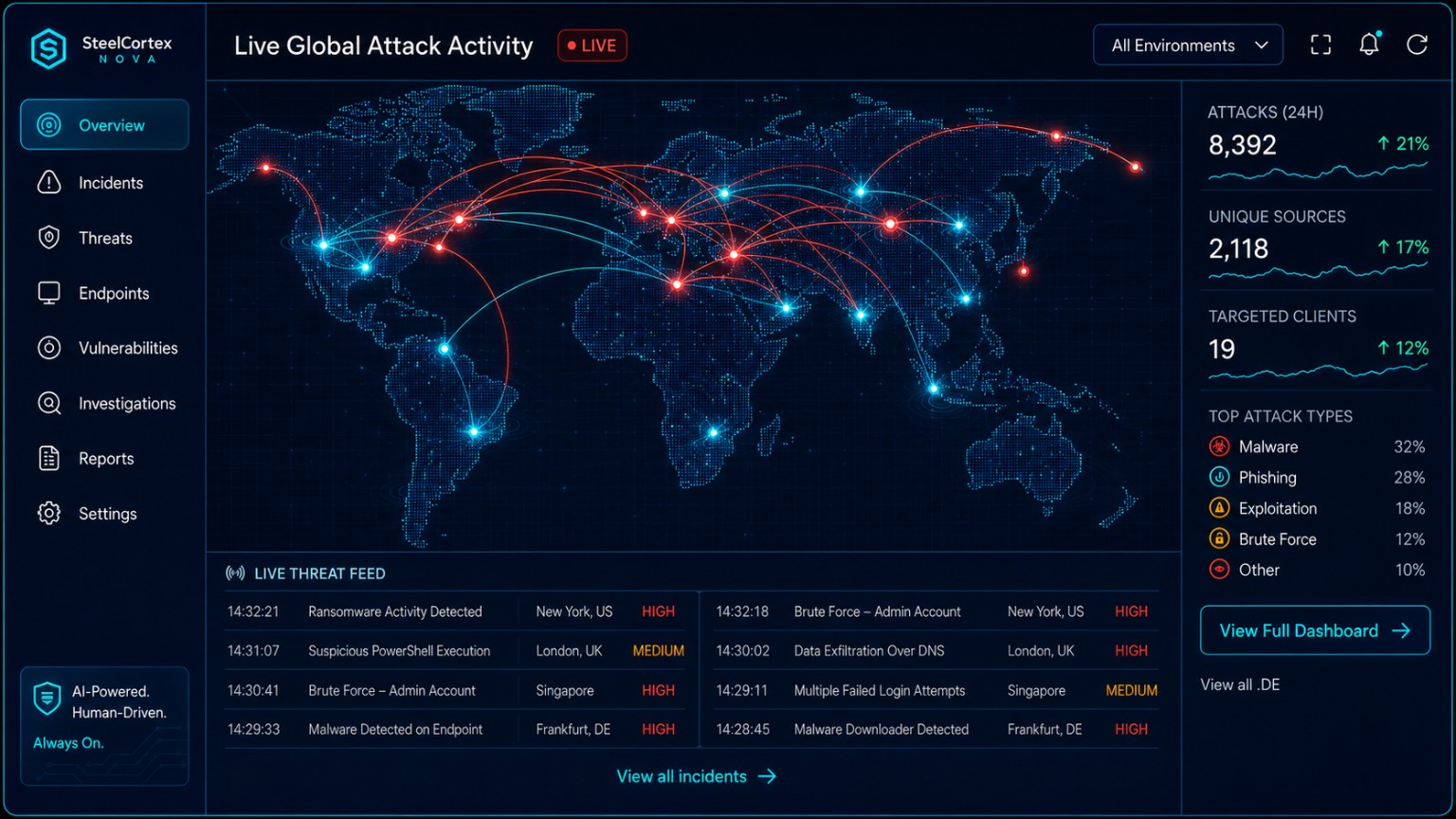This screenshot has height=819, width=1456.
Task: Click Phishing 28% percentage
Action: click(x=1410, y=477)
